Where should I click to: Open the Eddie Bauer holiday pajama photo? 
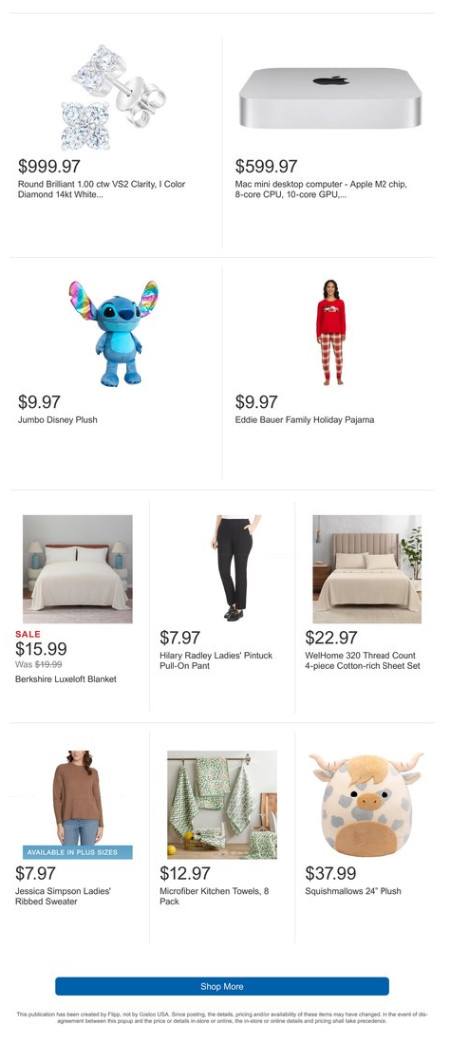tap(331, 332)
